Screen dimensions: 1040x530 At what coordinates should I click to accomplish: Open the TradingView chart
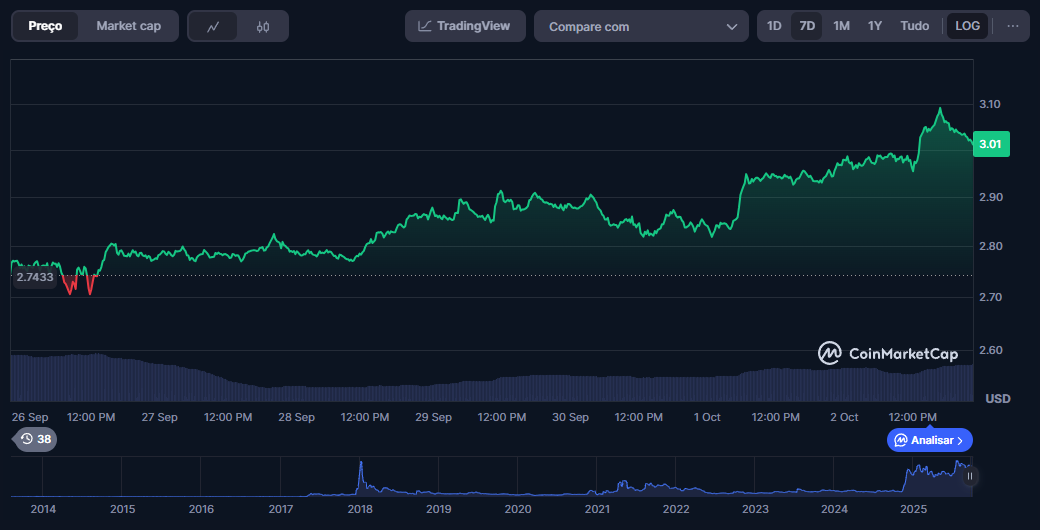(463, 26)
